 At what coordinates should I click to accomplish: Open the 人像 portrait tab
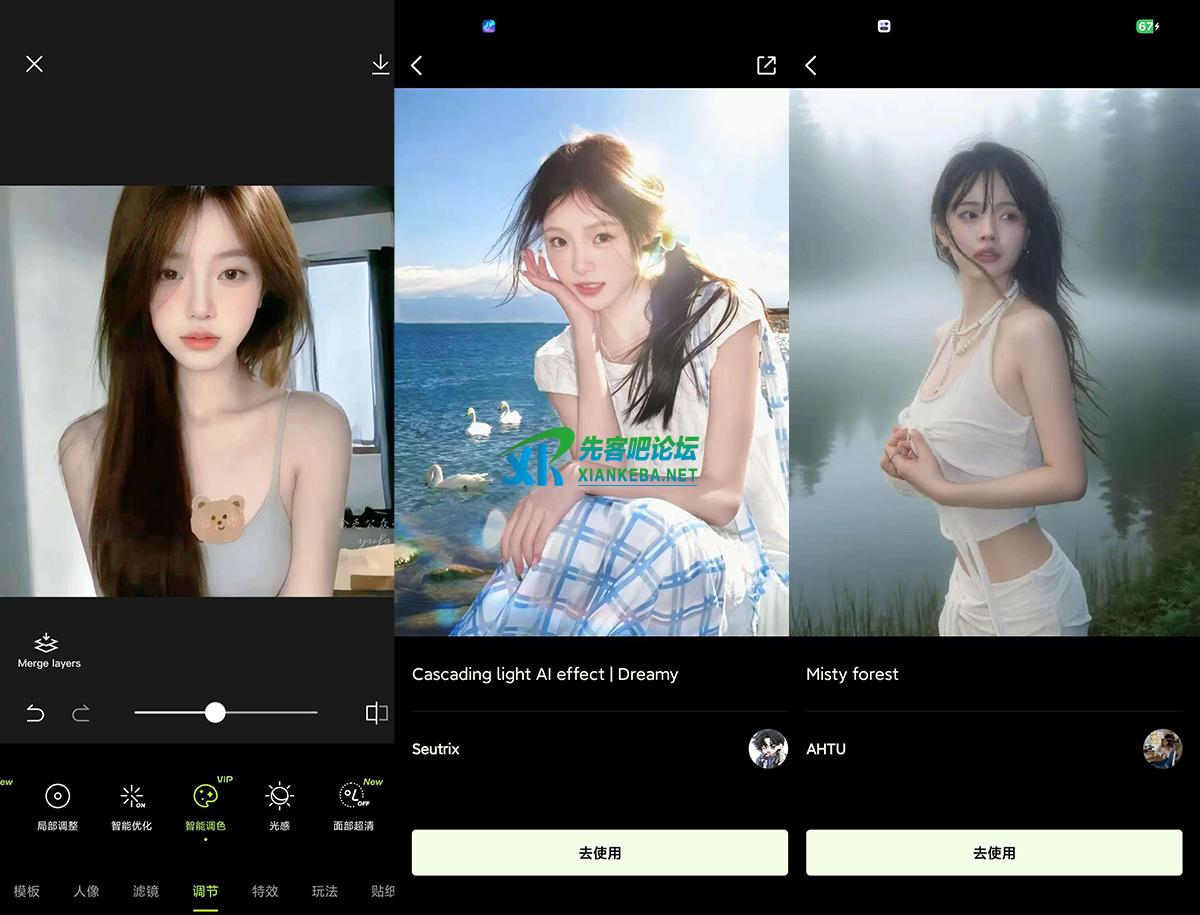pyautogui.click(x=87, y=891)
